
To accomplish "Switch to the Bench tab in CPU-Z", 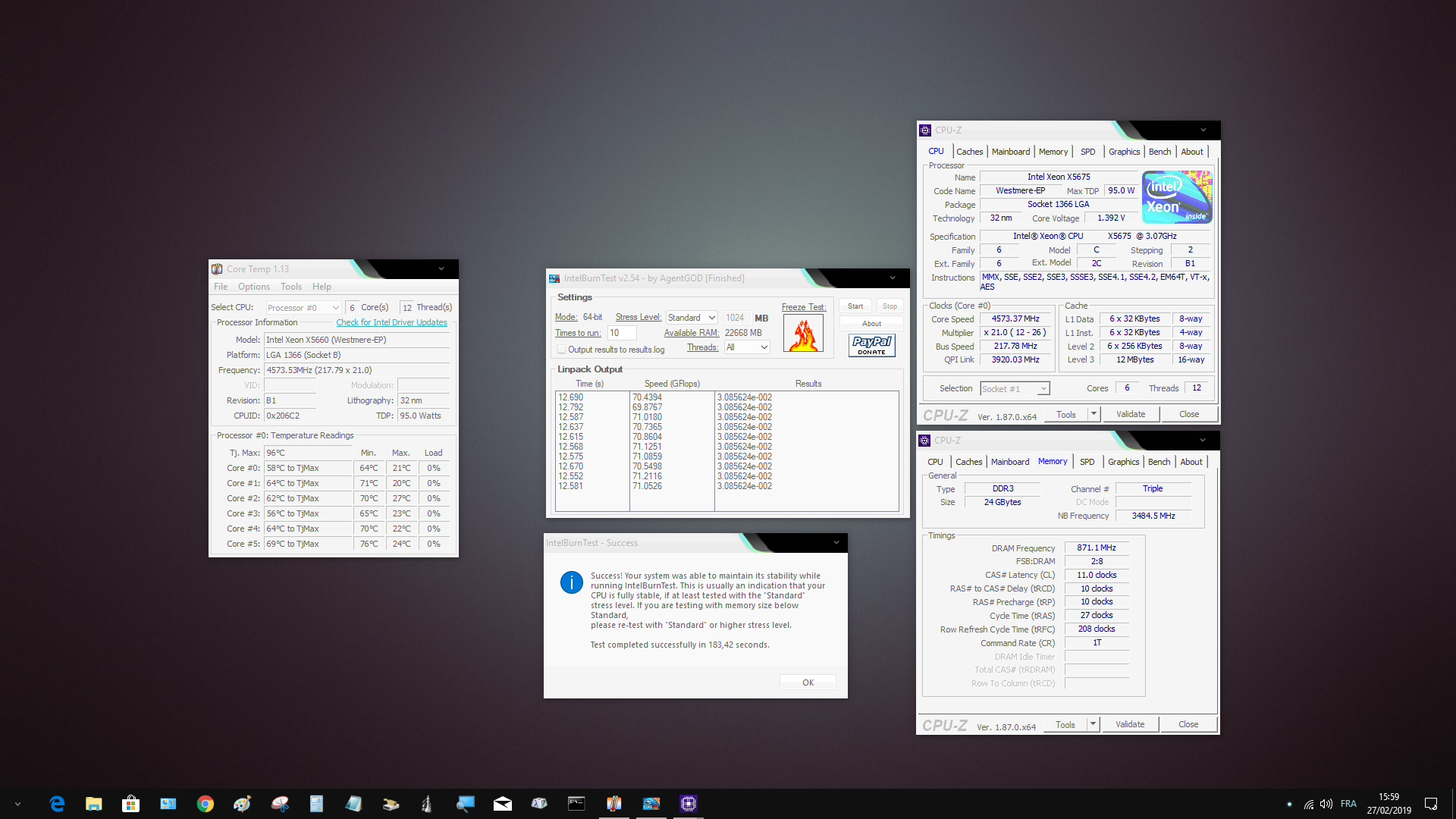I will (1159, 151).
